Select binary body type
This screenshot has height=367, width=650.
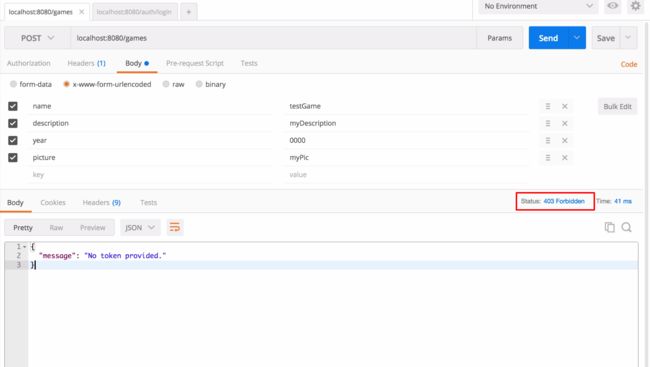tap(199, 84)
